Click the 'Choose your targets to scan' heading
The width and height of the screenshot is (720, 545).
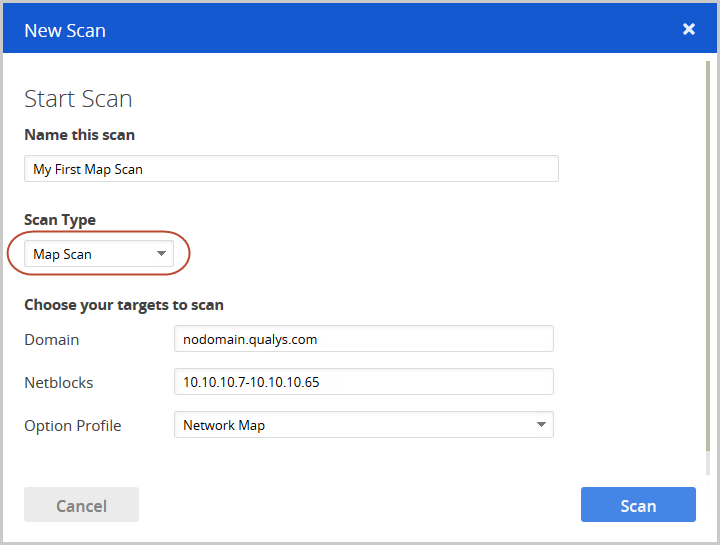pos(124,305)
